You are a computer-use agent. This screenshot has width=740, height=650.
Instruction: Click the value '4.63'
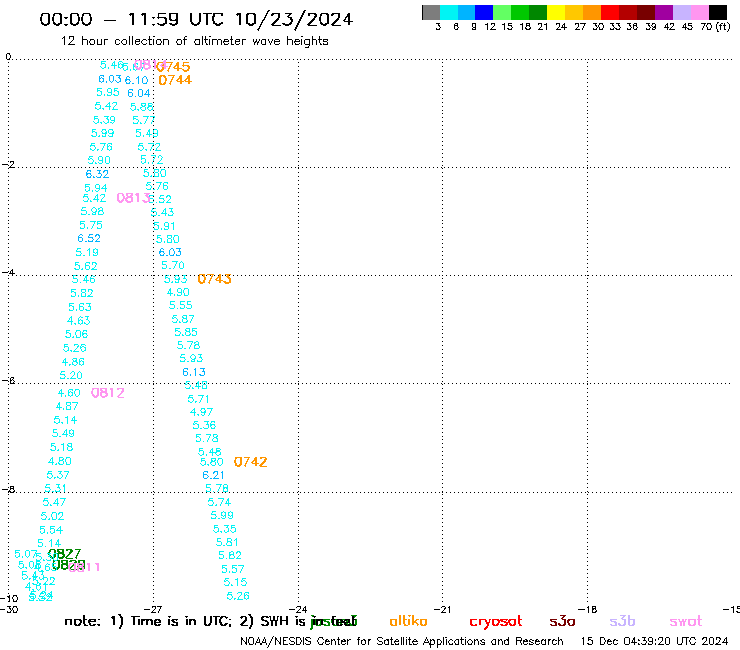[79, 321]
